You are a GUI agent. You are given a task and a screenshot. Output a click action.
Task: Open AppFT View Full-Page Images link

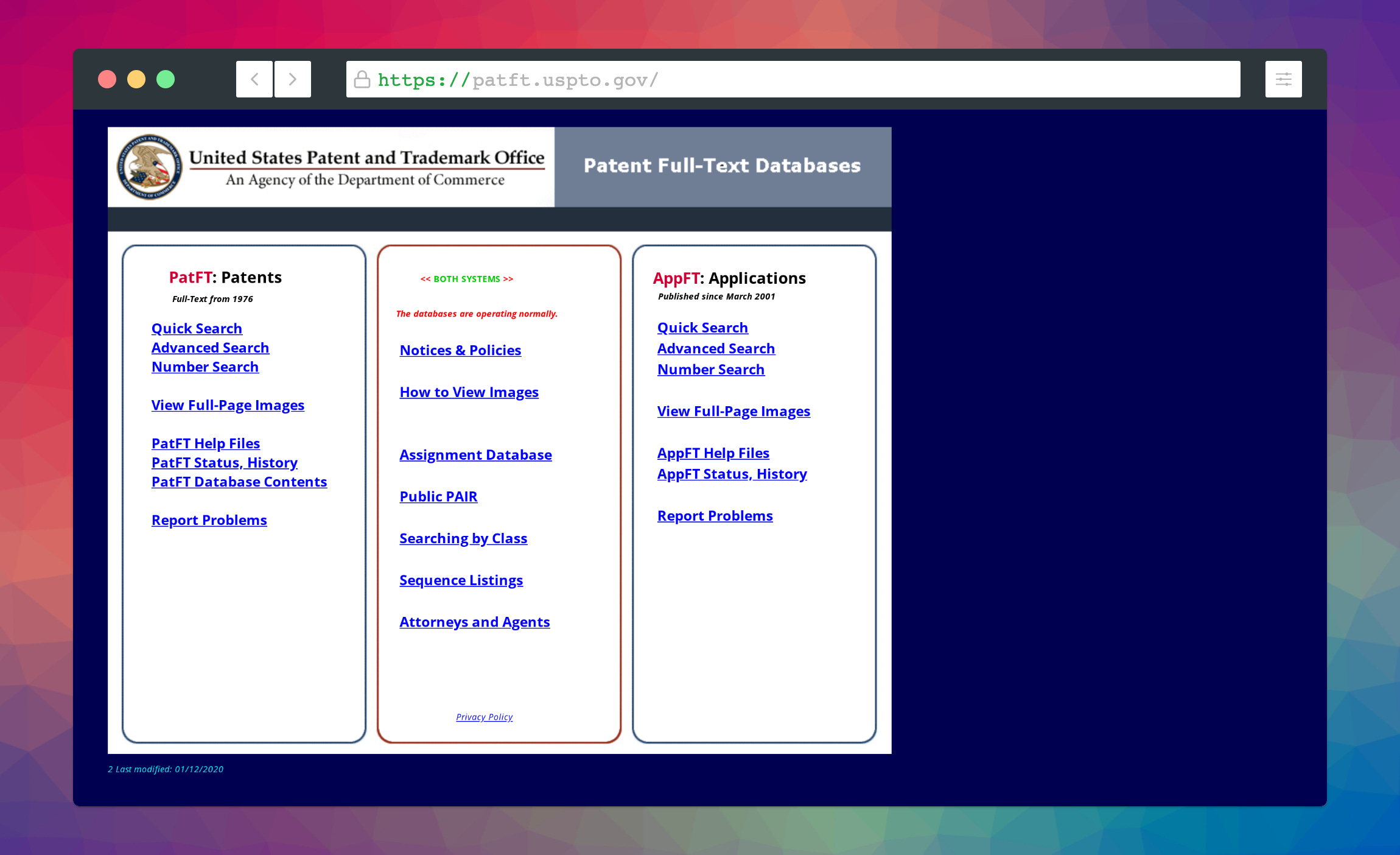click(x=733, y=412)
